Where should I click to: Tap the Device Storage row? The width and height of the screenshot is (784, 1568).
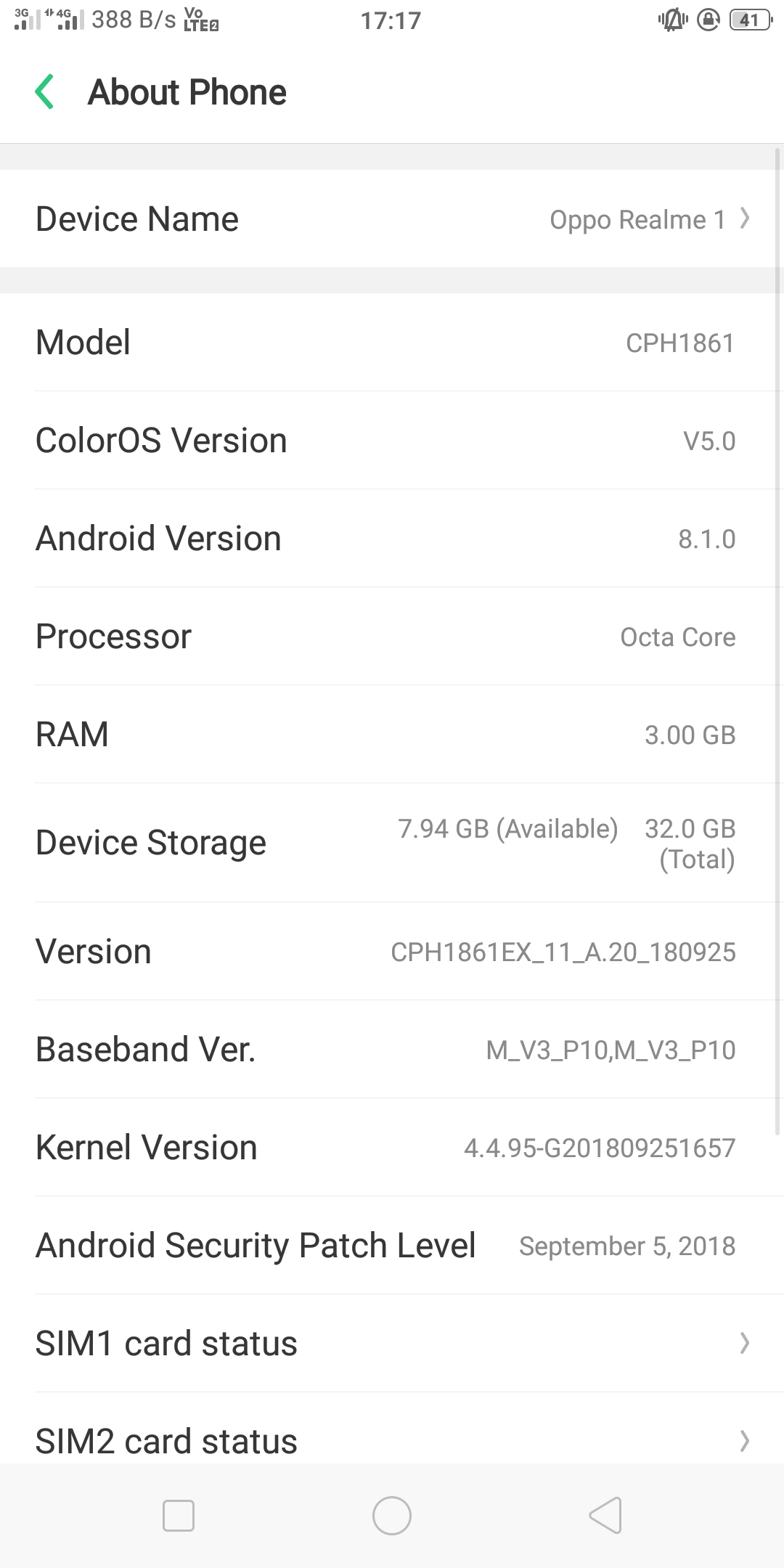click(392, 843)
